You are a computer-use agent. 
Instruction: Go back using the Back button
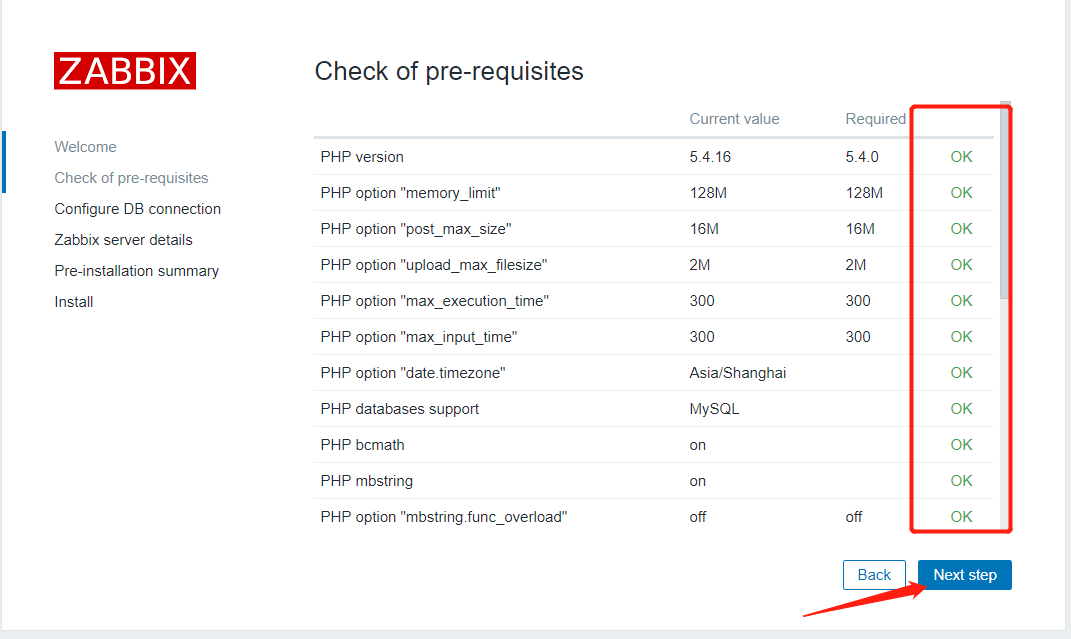click(x=874, y=575)
